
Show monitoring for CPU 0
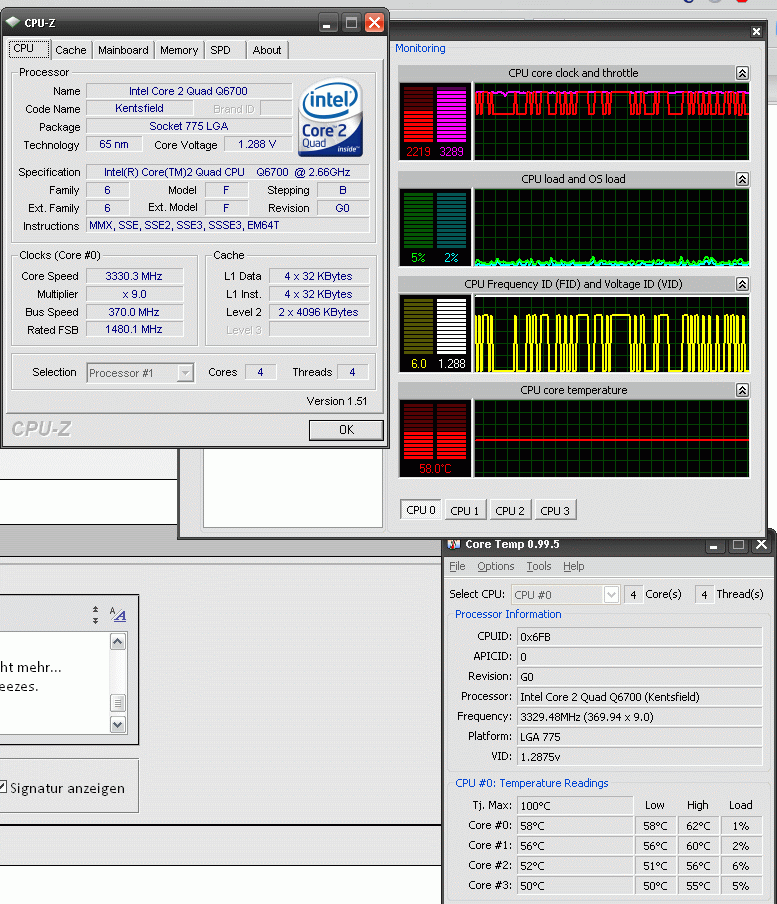pos(421,510)
